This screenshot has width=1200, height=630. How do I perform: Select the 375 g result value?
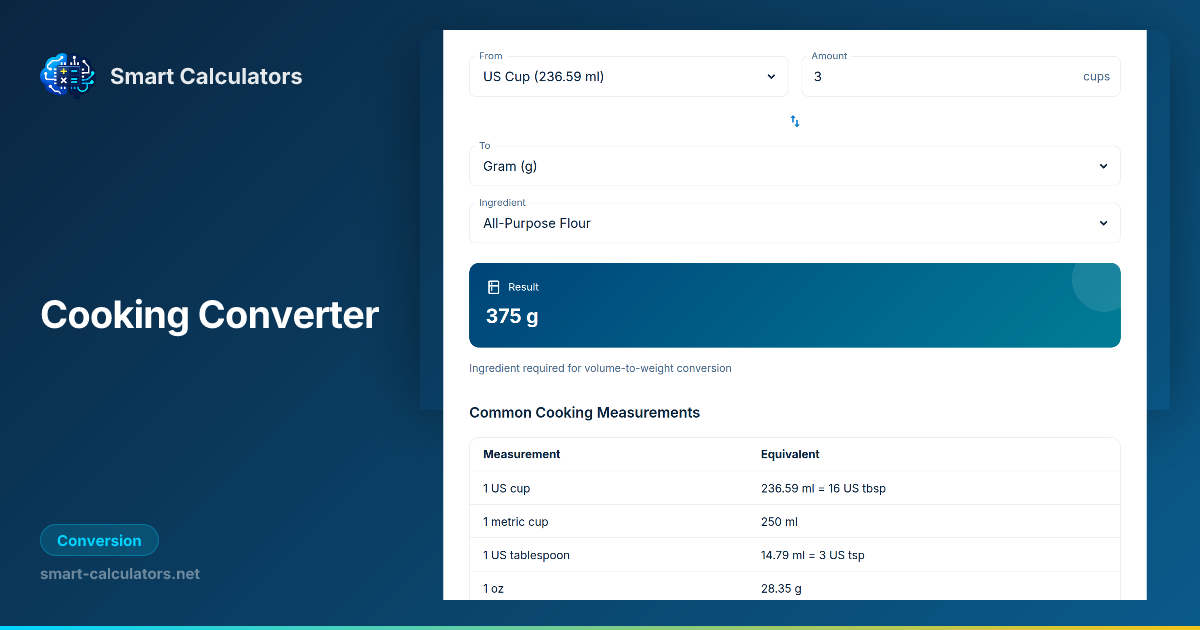coord(512,316)
